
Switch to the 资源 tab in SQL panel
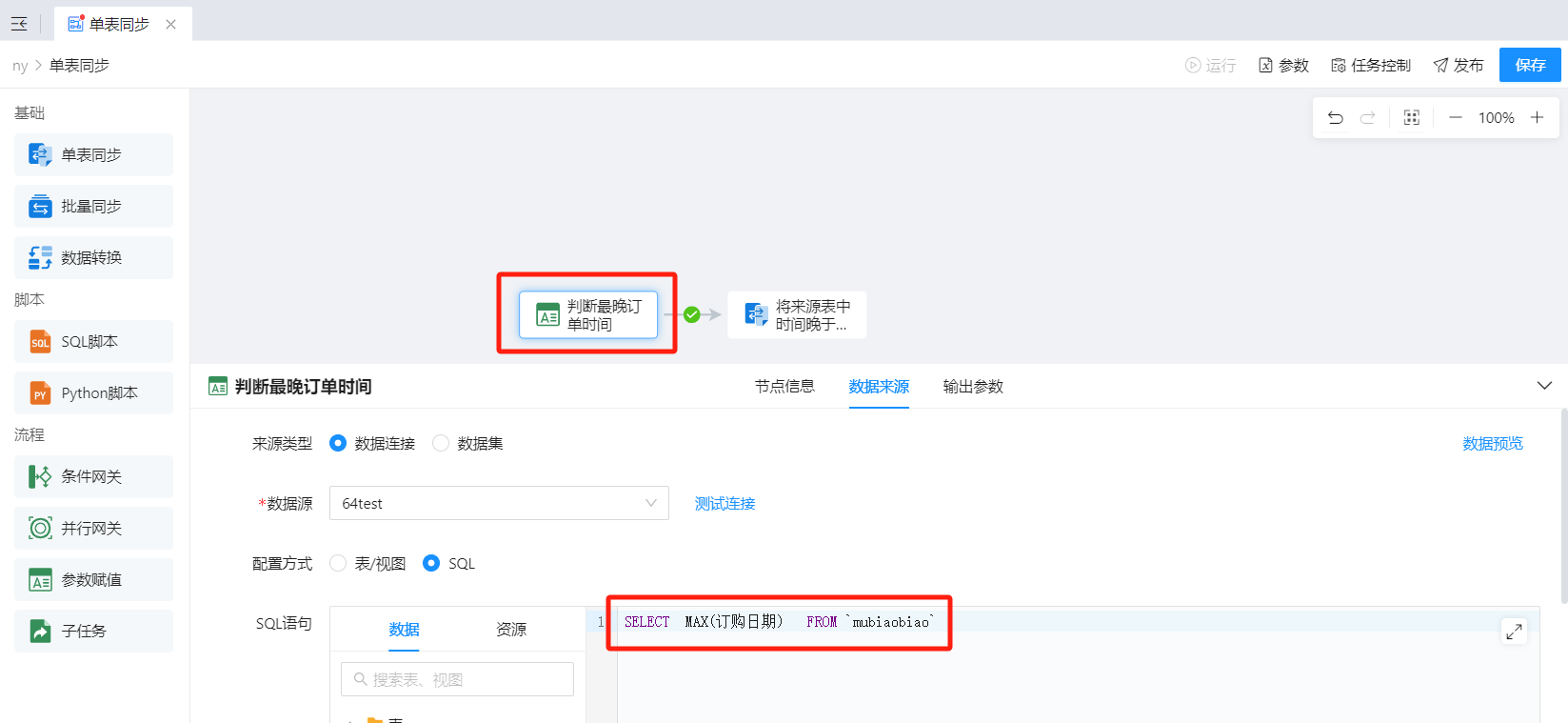[511, 630]
